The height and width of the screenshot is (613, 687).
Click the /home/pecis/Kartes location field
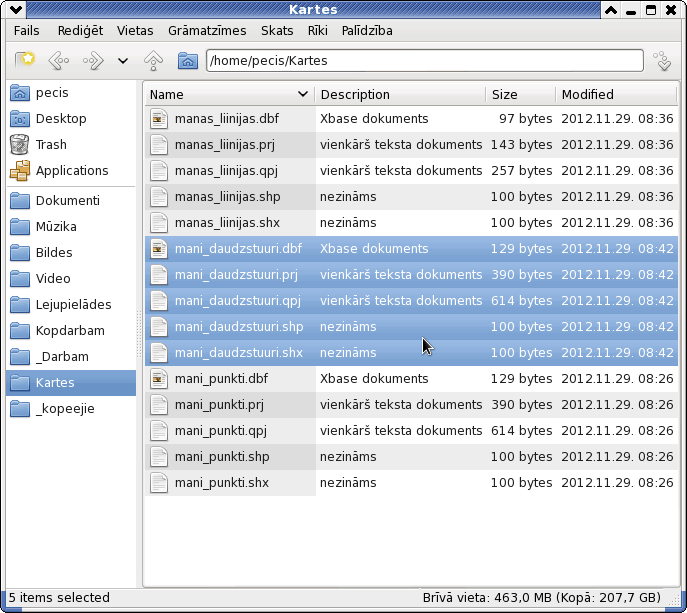(425, 60)
